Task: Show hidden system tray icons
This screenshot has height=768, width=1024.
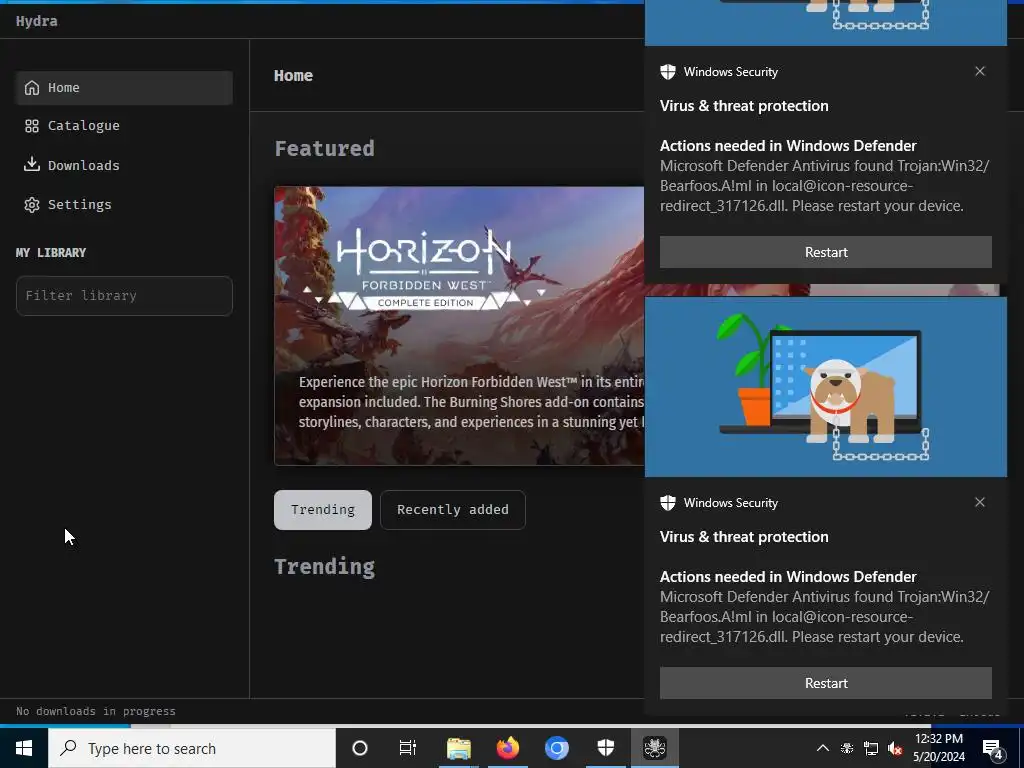Action: click(823, 748)
